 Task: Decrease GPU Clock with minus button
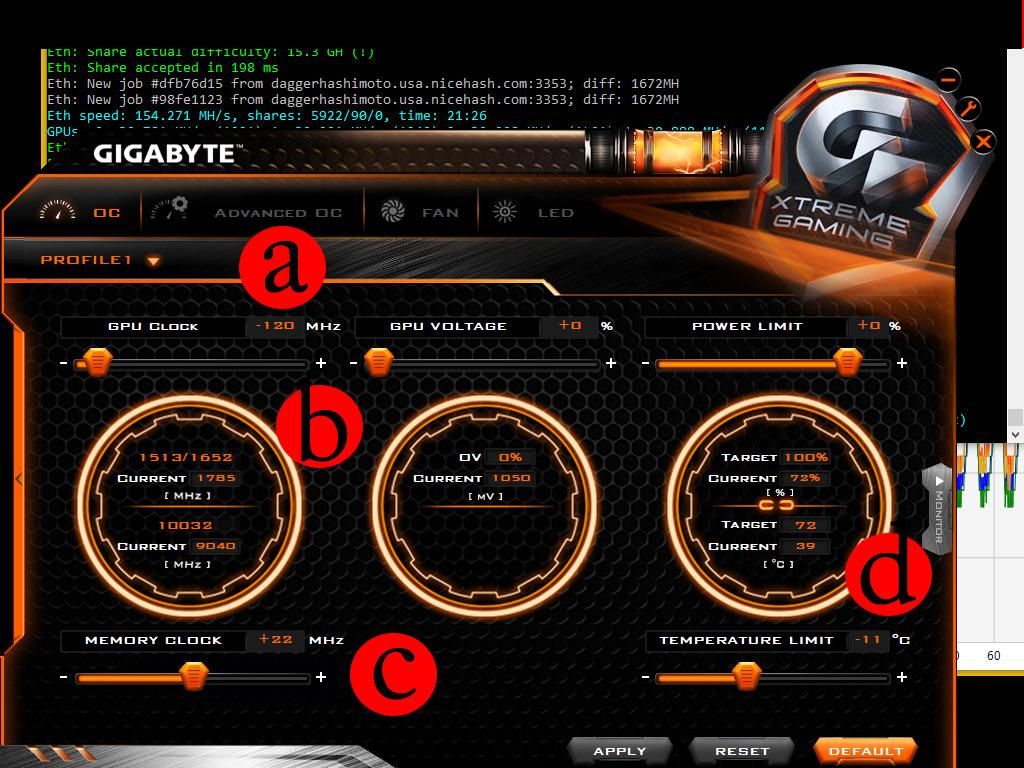click(x=63, y=363)
